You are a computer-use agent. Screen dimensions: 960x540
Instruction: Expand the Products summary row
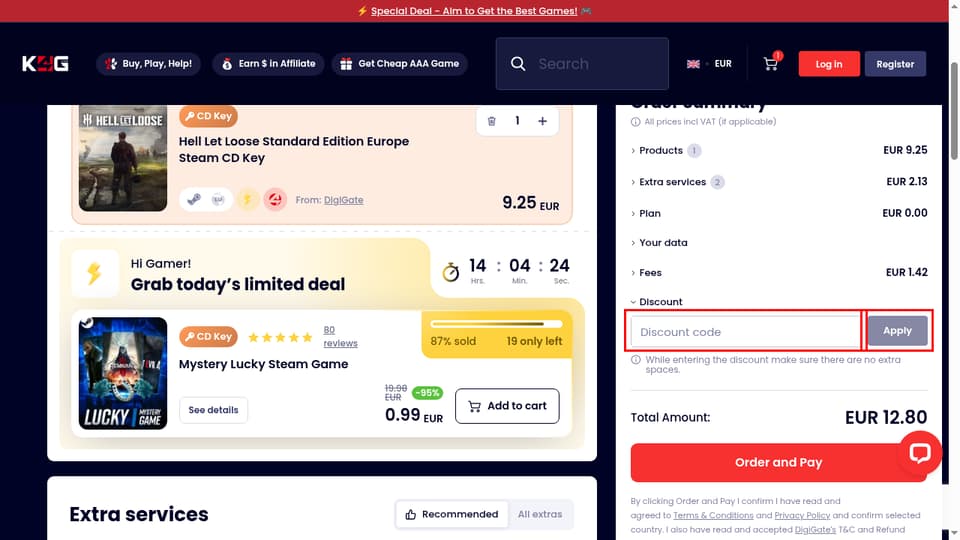click(x=779, y=151)
